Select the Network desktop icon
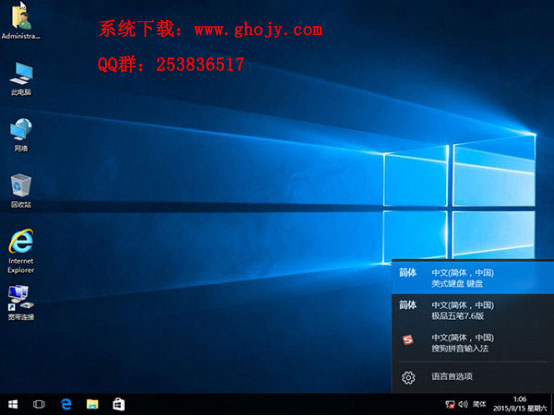 [x=21, y=135]
